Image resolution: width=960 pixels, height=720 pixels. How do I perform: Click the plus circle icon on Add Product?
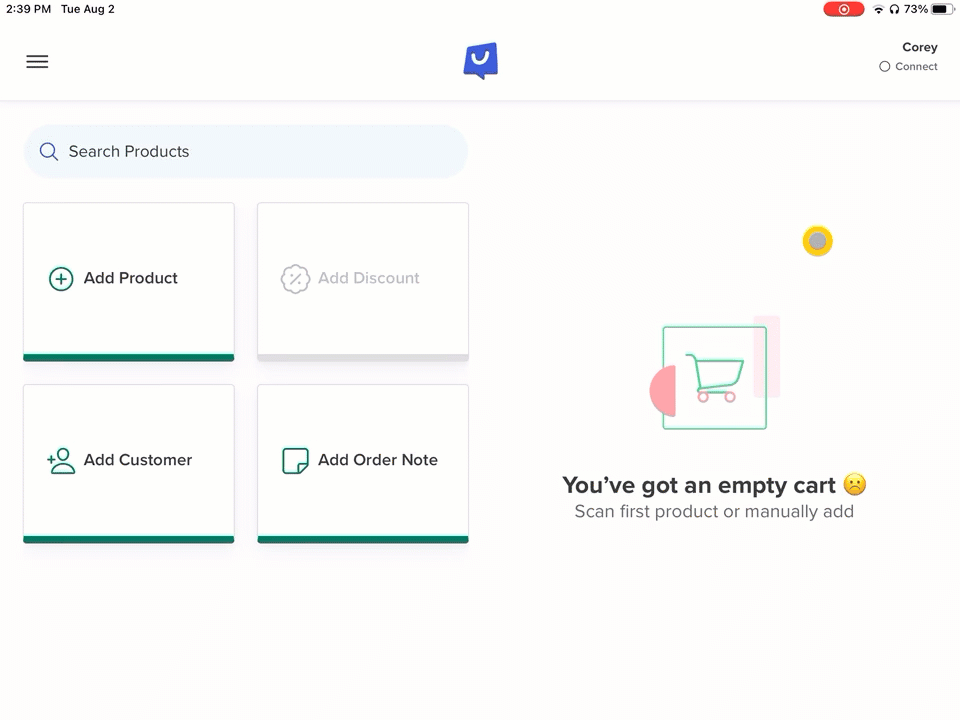[x=61, y=279]
